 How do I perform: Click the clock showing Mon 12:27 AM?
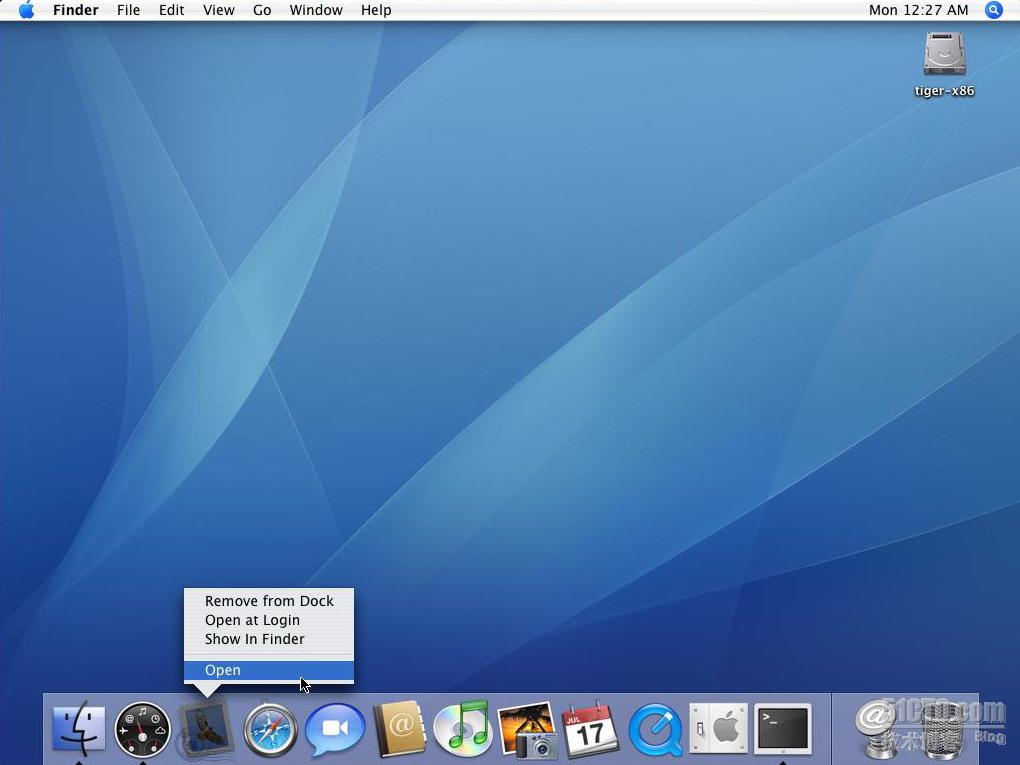coord(919,10)
